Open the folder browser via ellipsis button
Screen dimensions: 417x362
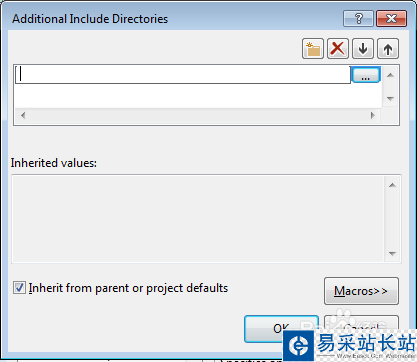pyautogui.click(x=366, y=75)
